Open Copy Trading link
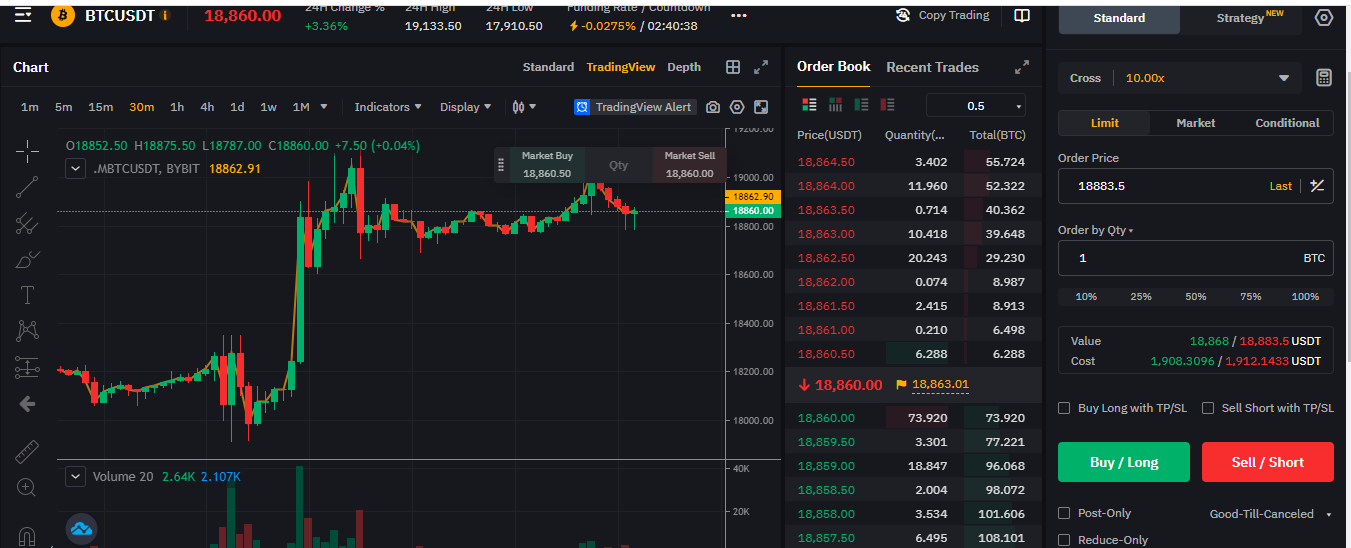 pos(943,15)
